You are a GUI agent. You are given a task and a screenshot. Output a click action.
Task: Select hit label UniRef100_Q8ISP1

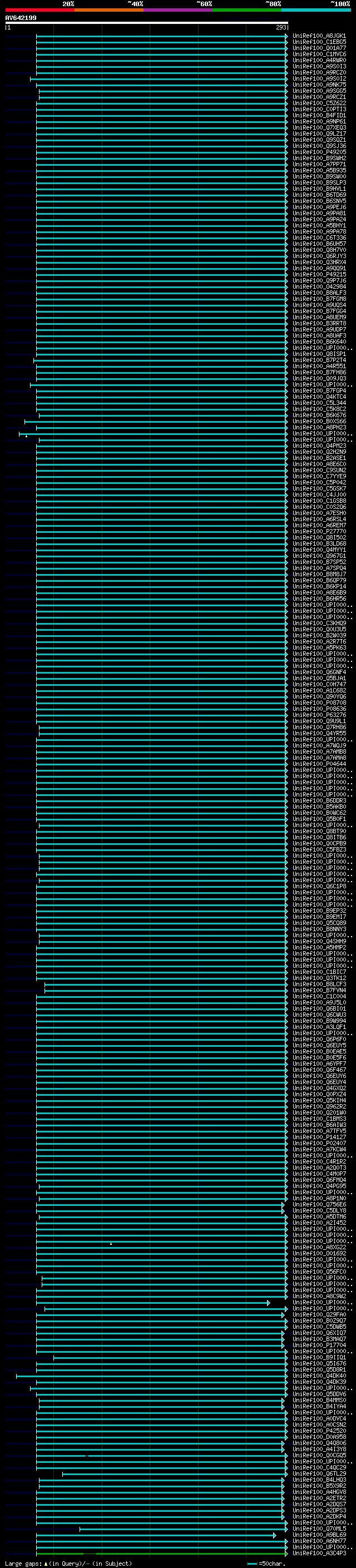tap(319, 354)
